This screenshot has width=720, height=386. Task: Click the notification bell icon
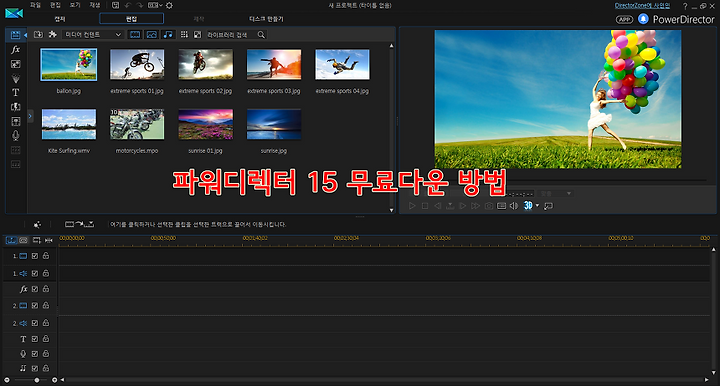(643, 19)
